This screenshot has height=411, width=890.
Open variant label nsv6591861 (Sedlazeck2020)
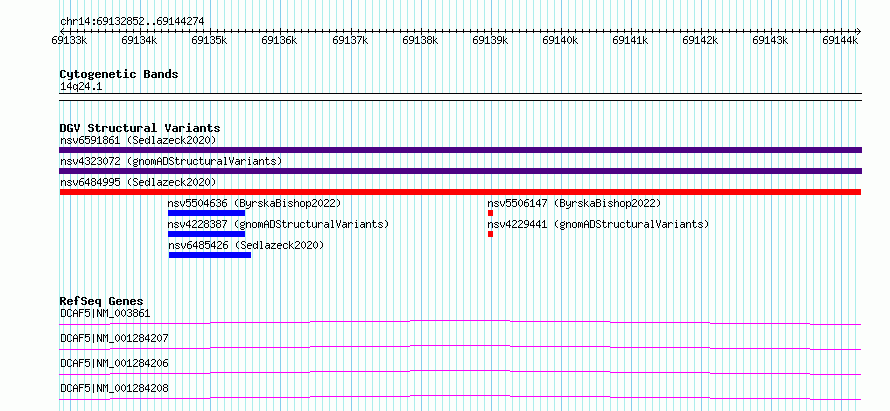click(x=138, y=140)
